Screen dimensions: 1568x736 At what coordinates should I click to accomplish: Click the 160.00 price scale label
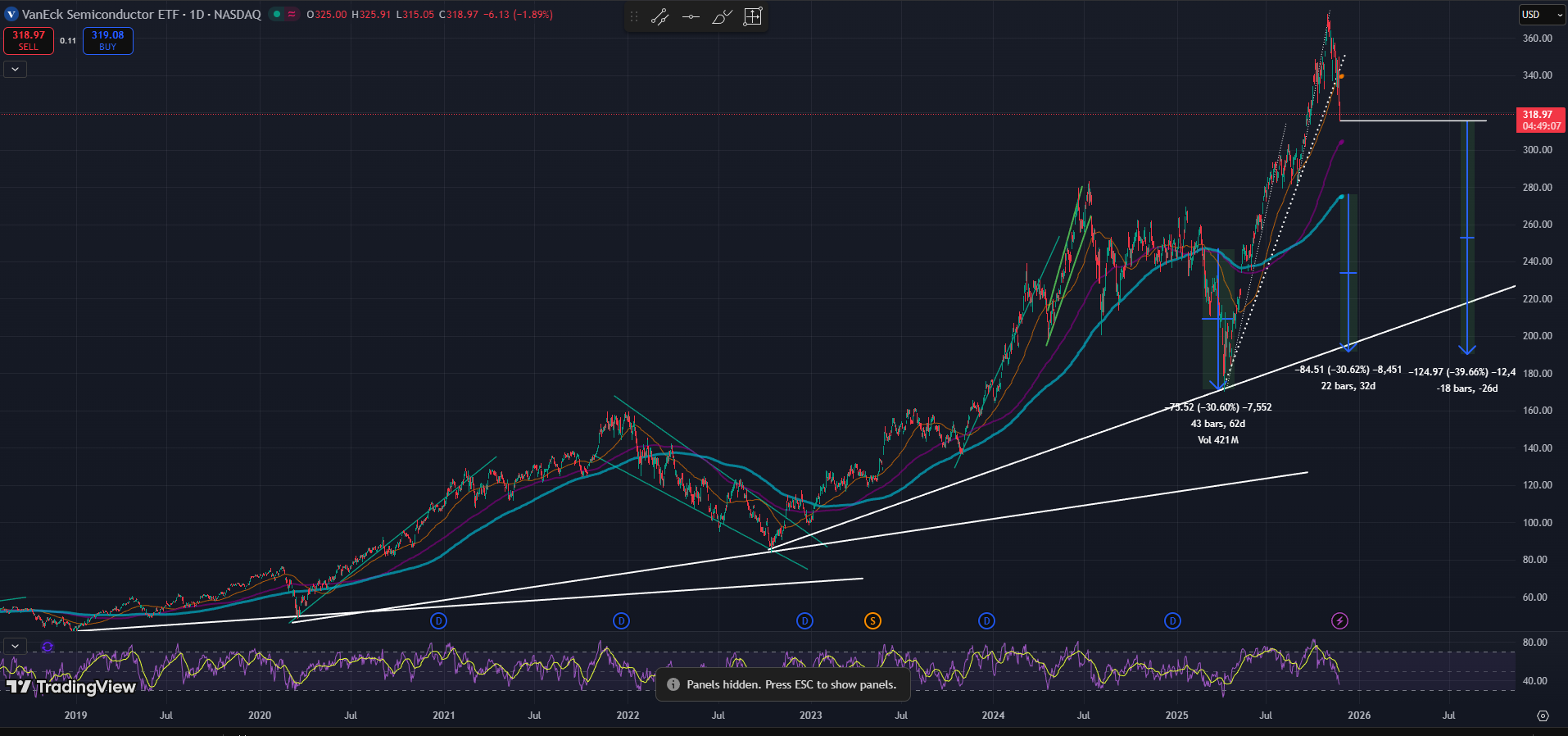click(x=1537, y=411)
